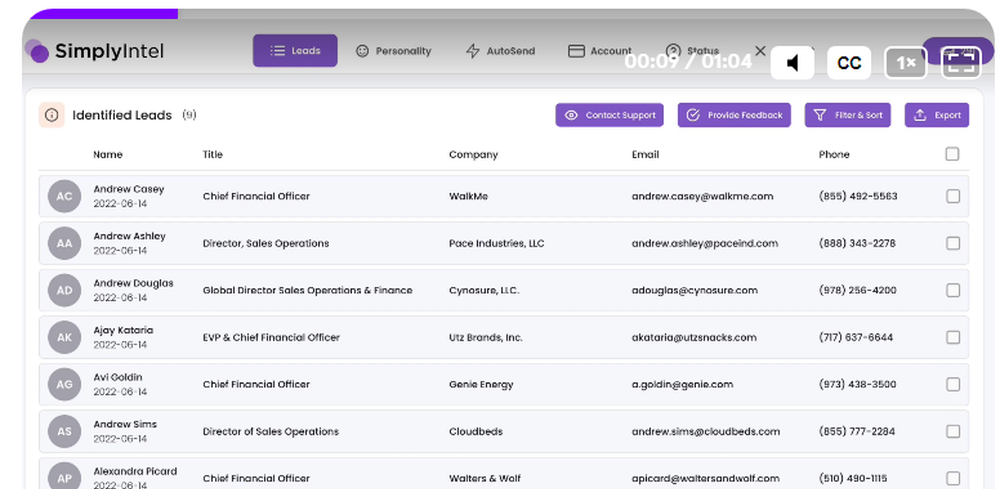Click email adouglas@cynosure.com
Screen dimensions: 1000x489
pos(695,291)
